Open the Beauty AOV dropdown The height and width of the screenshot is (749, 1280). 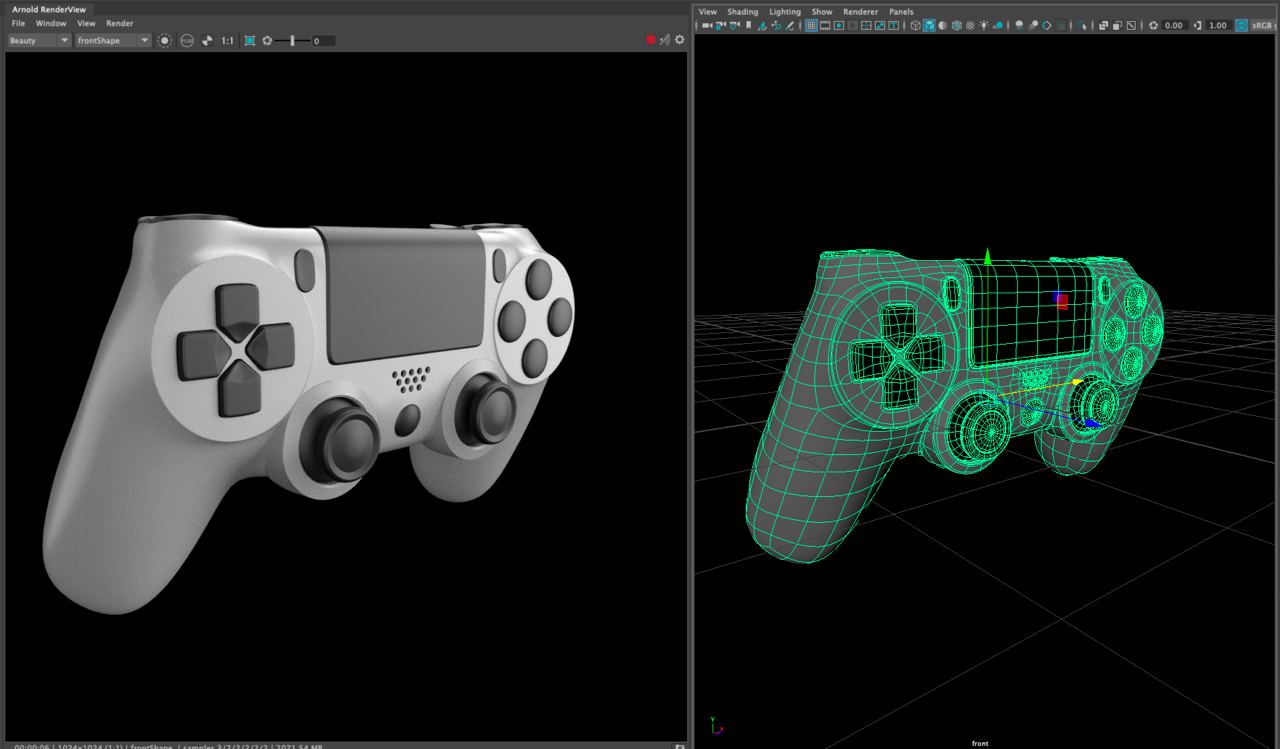39,40
